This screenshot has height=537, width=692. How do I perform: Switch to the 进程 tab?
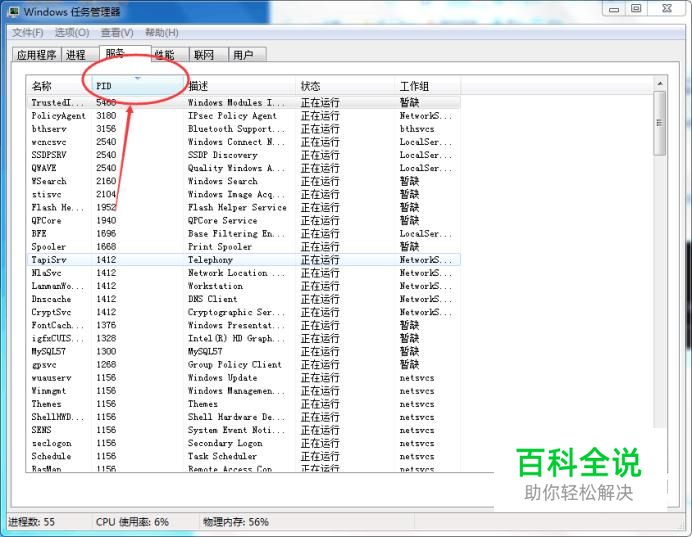coord(80,55)
